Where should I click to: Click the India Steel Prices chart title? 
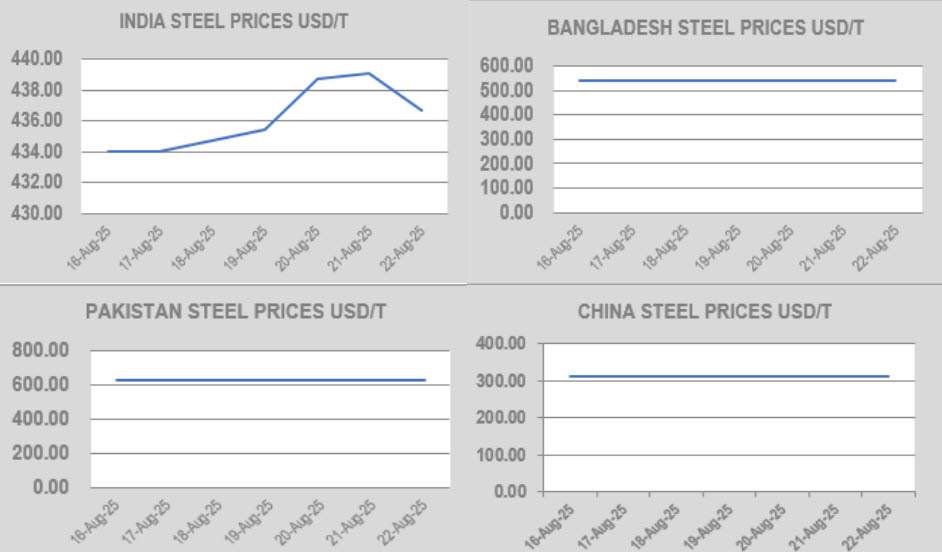click(x=233, y=21)
